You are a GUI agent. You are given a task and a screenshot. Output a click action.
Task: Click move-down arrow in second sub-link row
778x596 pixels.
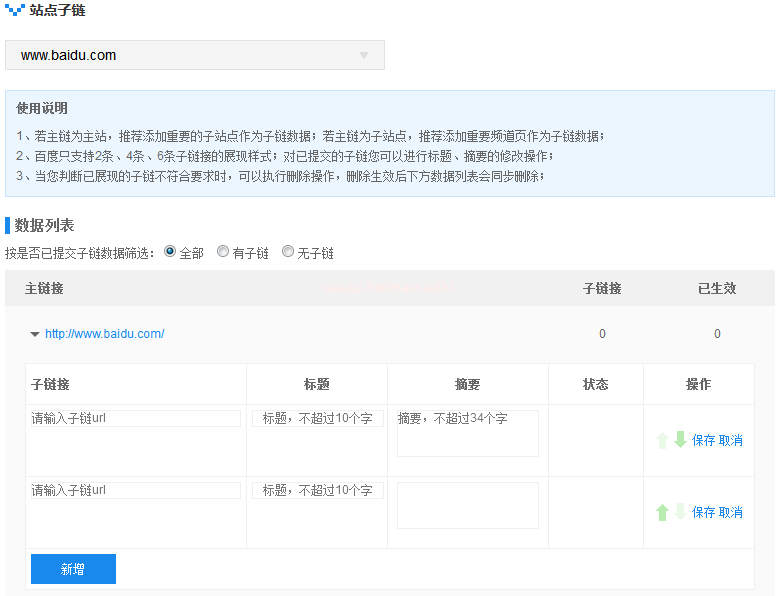(x=680, y=512)
